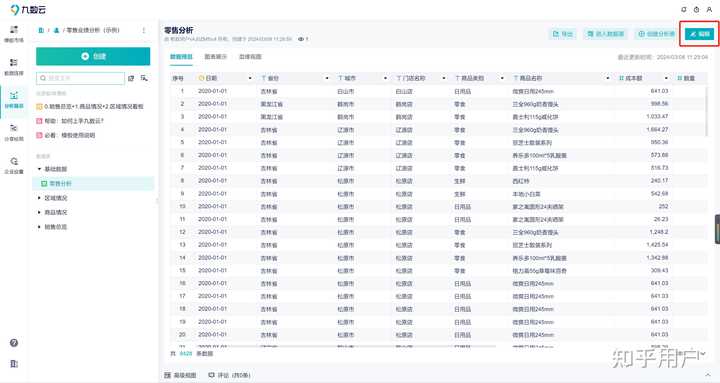Click the eye view-count icon under 零售分析

pyautogui.click(x=301, y=39)
